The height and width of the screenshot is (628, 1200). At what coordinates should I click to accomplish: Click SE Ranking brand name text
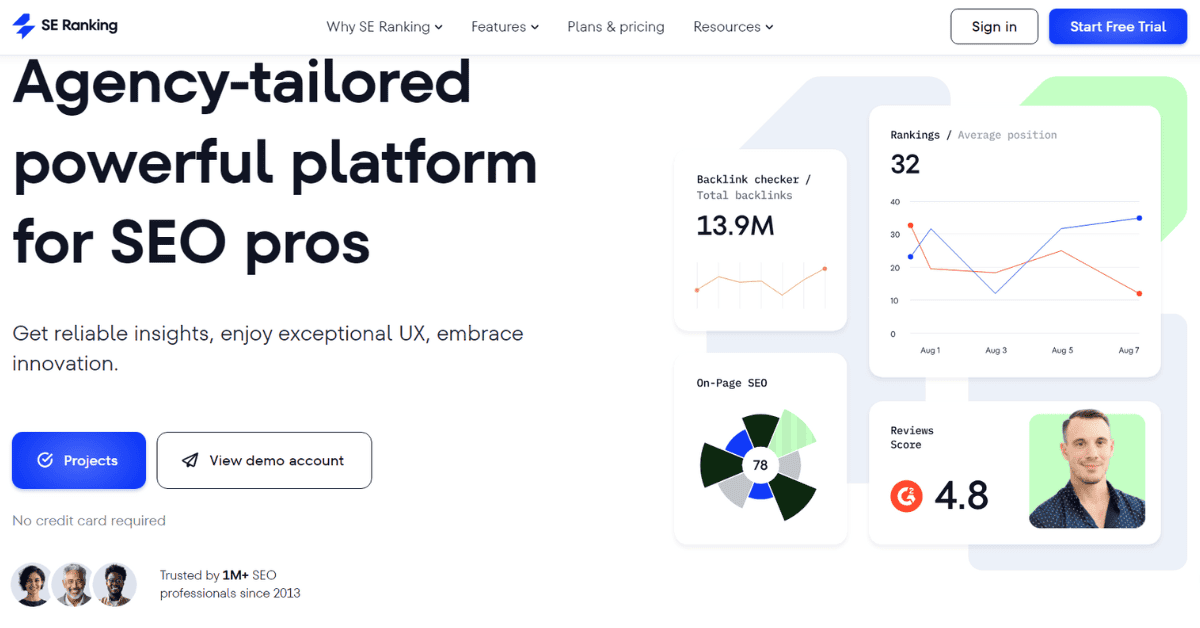[x=80, y=26]
